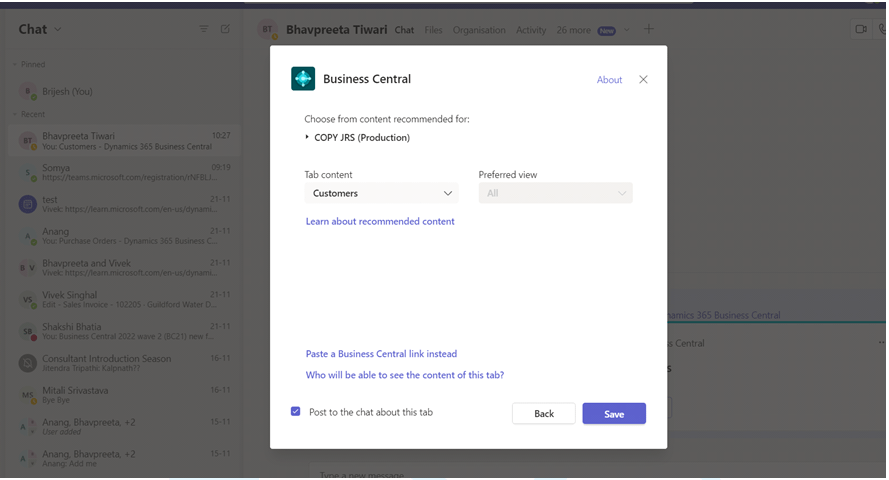The height and width of the screenshot is (480, 889).
Task: Start a video call with the camera icon
Action: [x=861, y=29]
